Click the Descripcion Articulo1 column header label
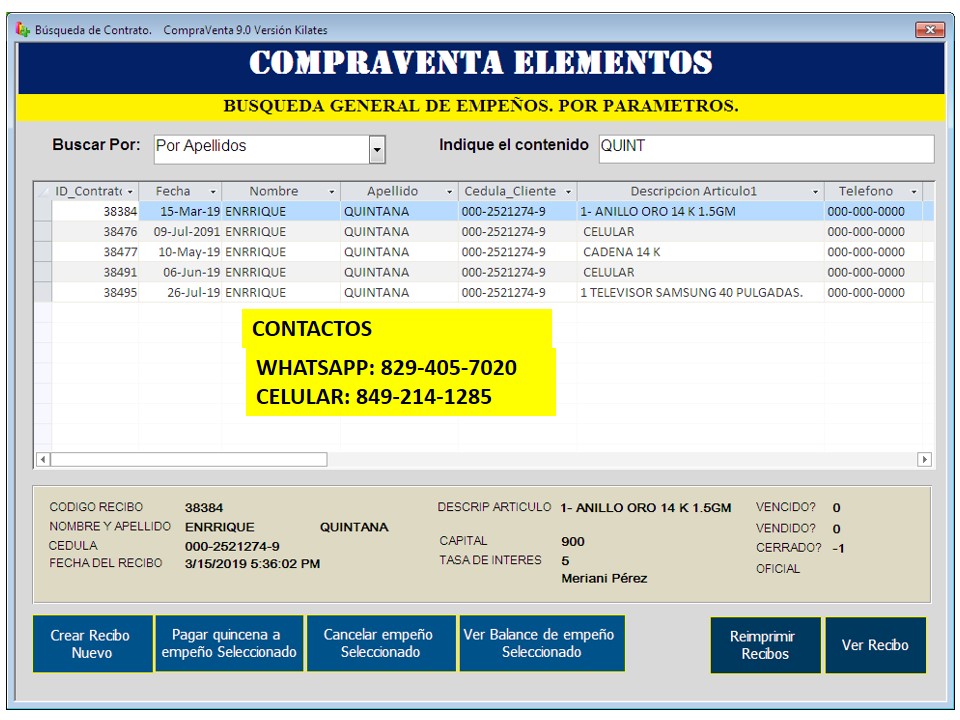 [694, 191]
